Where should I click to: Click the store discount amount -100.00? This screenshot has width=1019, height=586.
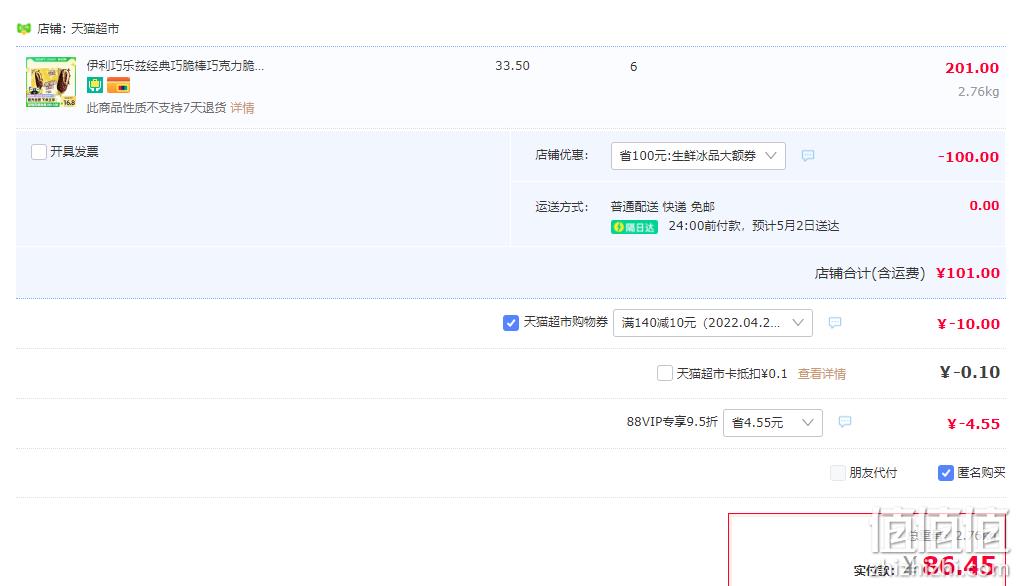pos(968,157)
